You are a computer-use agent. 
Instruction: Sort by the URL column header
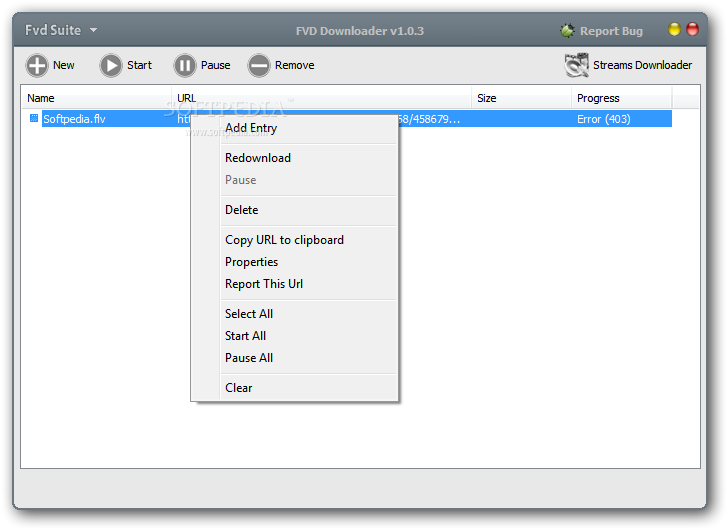point(321,98)
